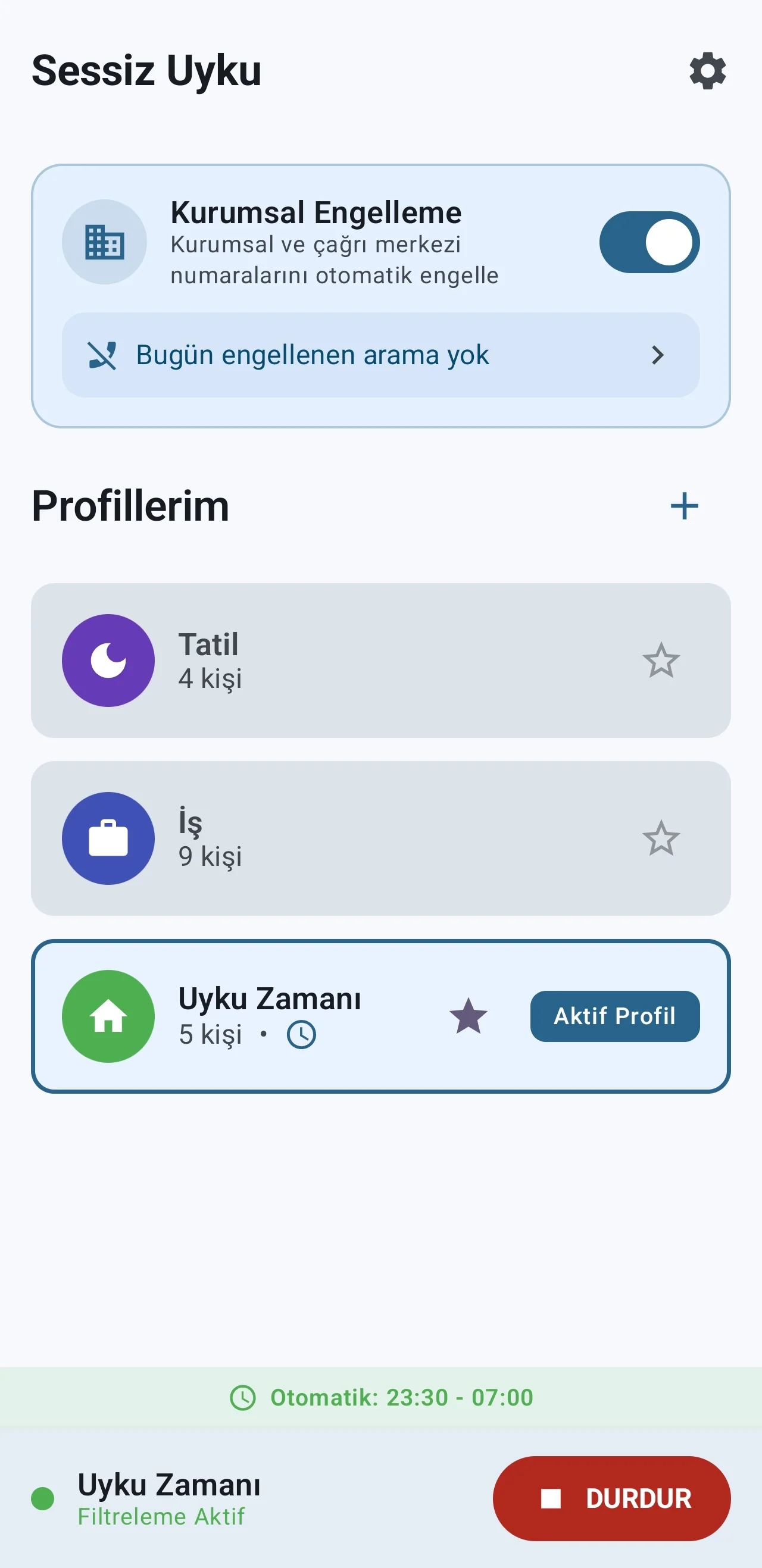Tap the clock icon on Uyku Zamanı profile

[x=301, y=1035]
